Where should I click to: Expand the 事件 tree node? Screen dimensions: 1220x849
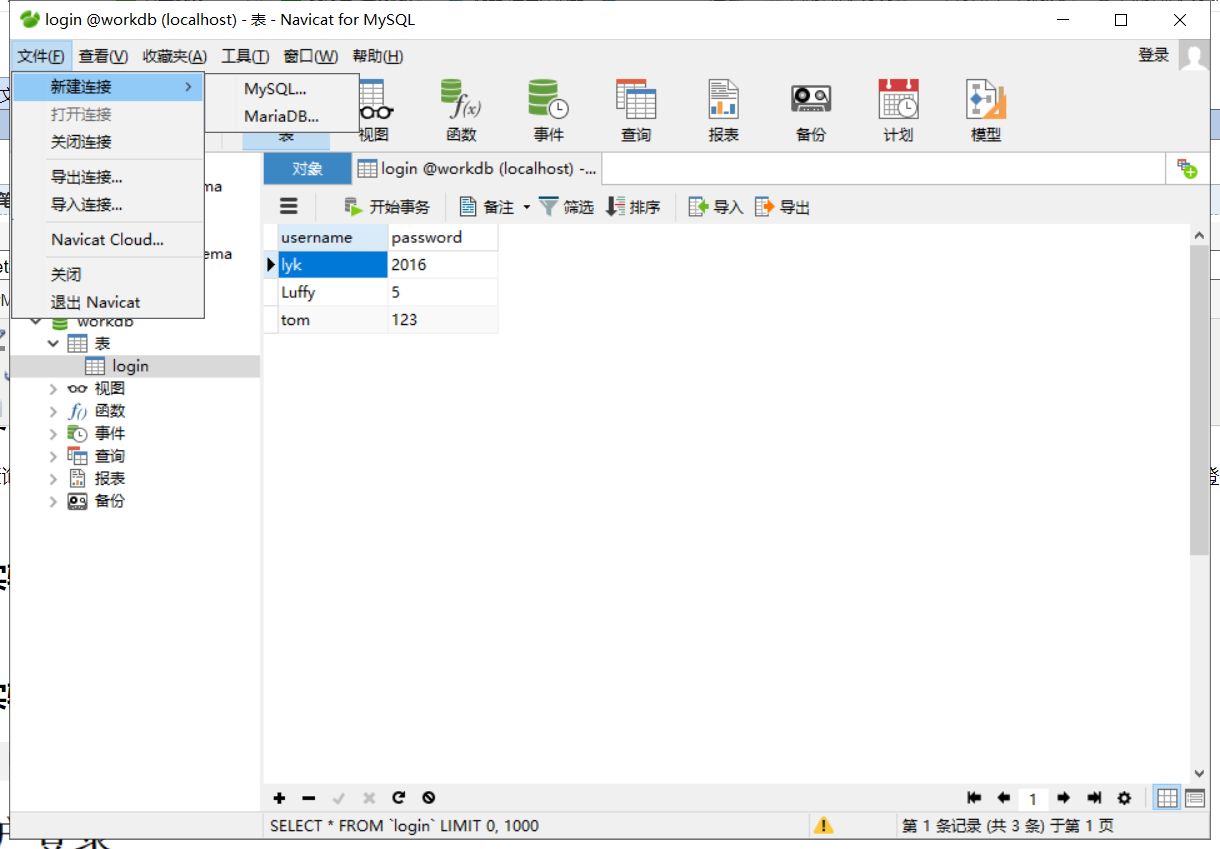pyautogui.click(x=53, y=433)
